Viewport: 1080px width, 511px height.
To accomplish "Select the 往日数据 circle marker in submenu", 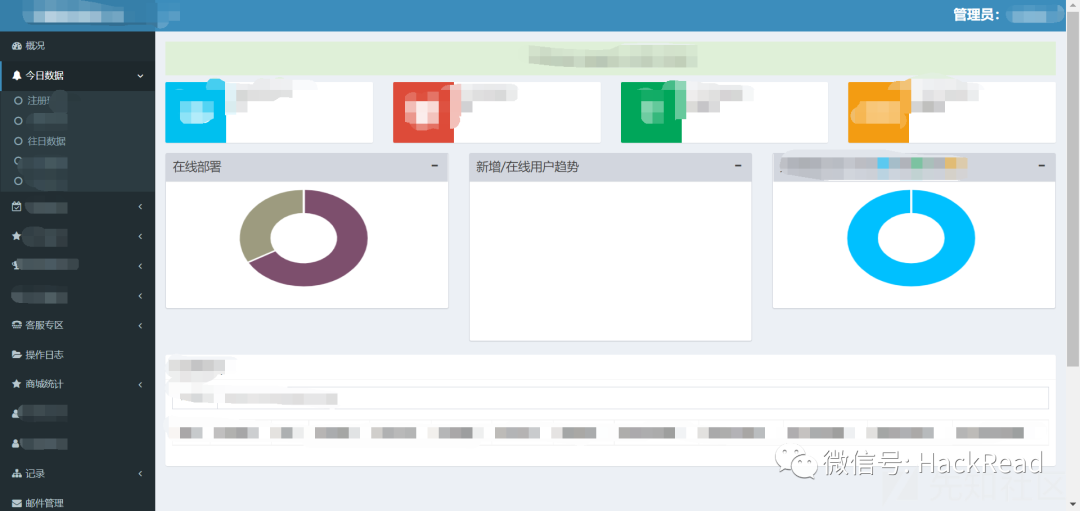I will coord(18,141).
